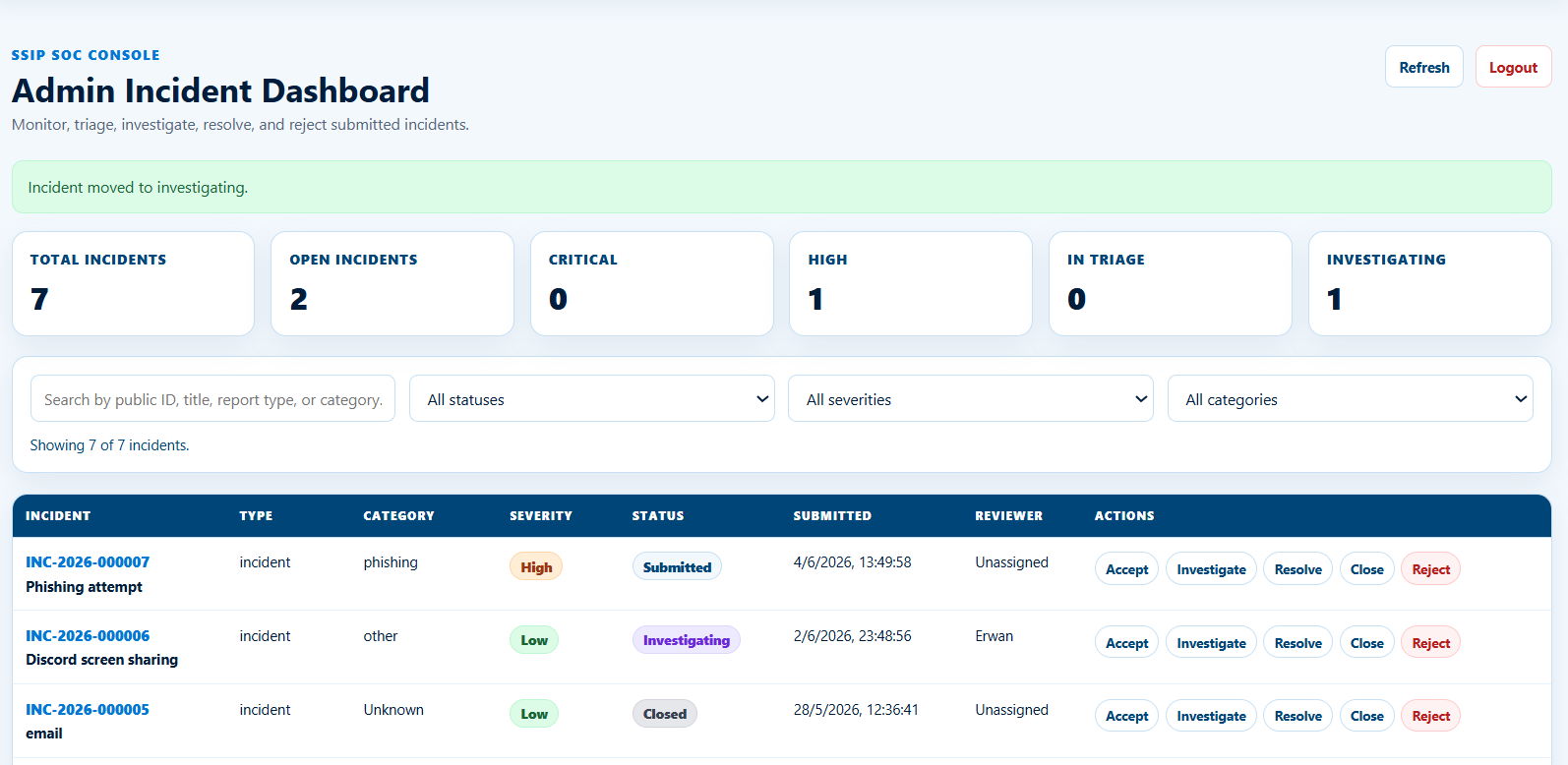This screenshot has height=765, width=1568.
Task: Accept the Phishing attempt incident
Action: click(x=1126, y=568)
